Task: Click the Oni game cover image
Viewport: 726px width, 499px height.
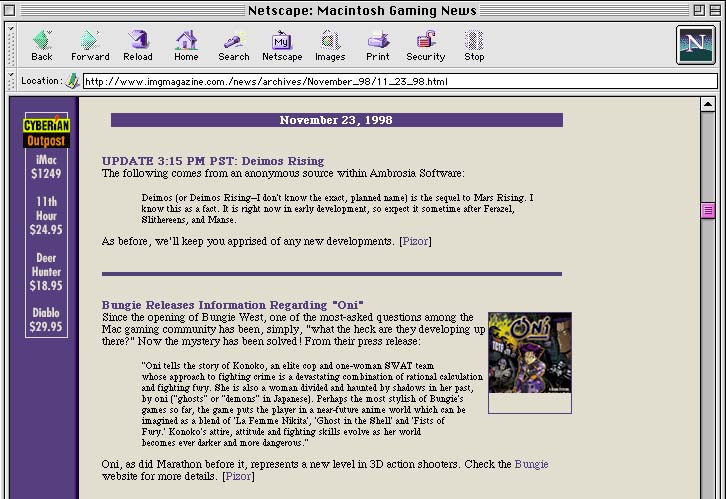Action: point(529,362)
